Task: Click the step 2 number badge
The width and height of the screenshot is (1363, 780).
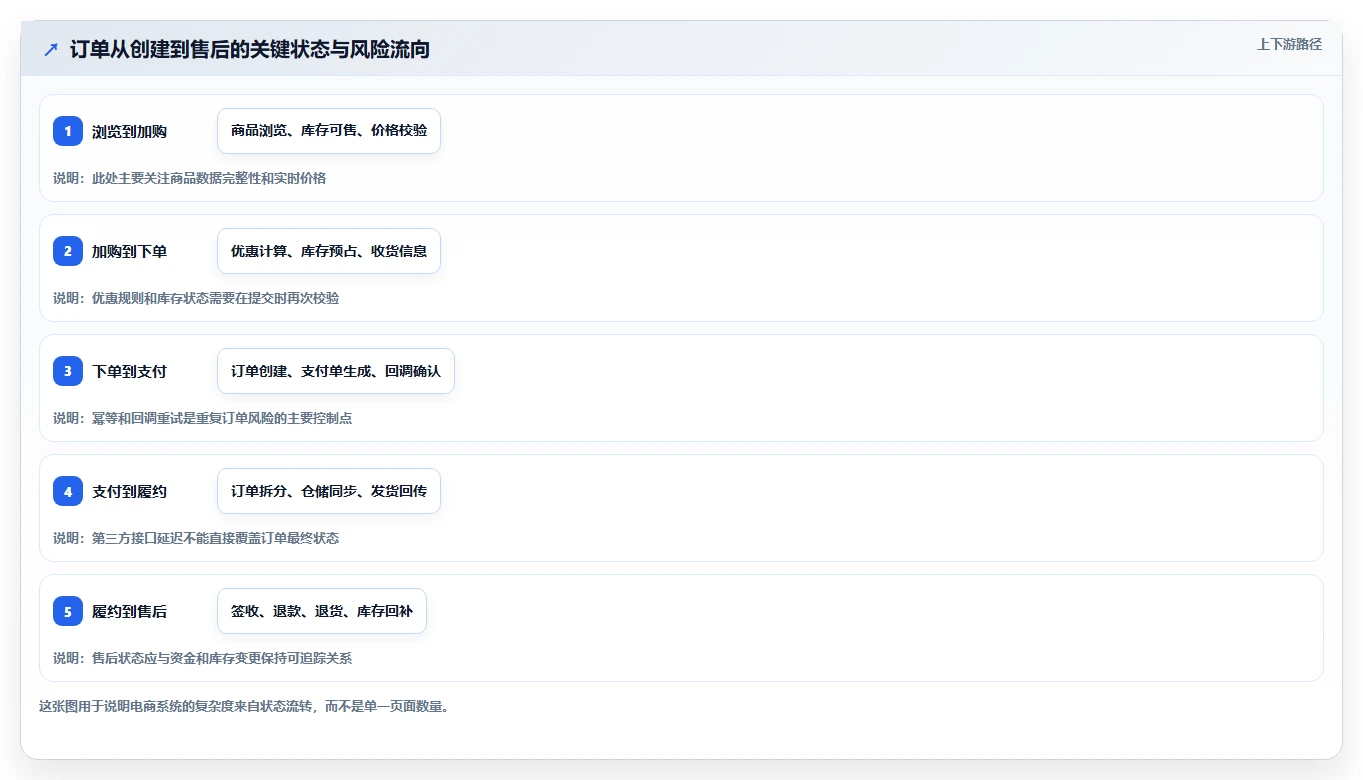Action: coord(68,251)
